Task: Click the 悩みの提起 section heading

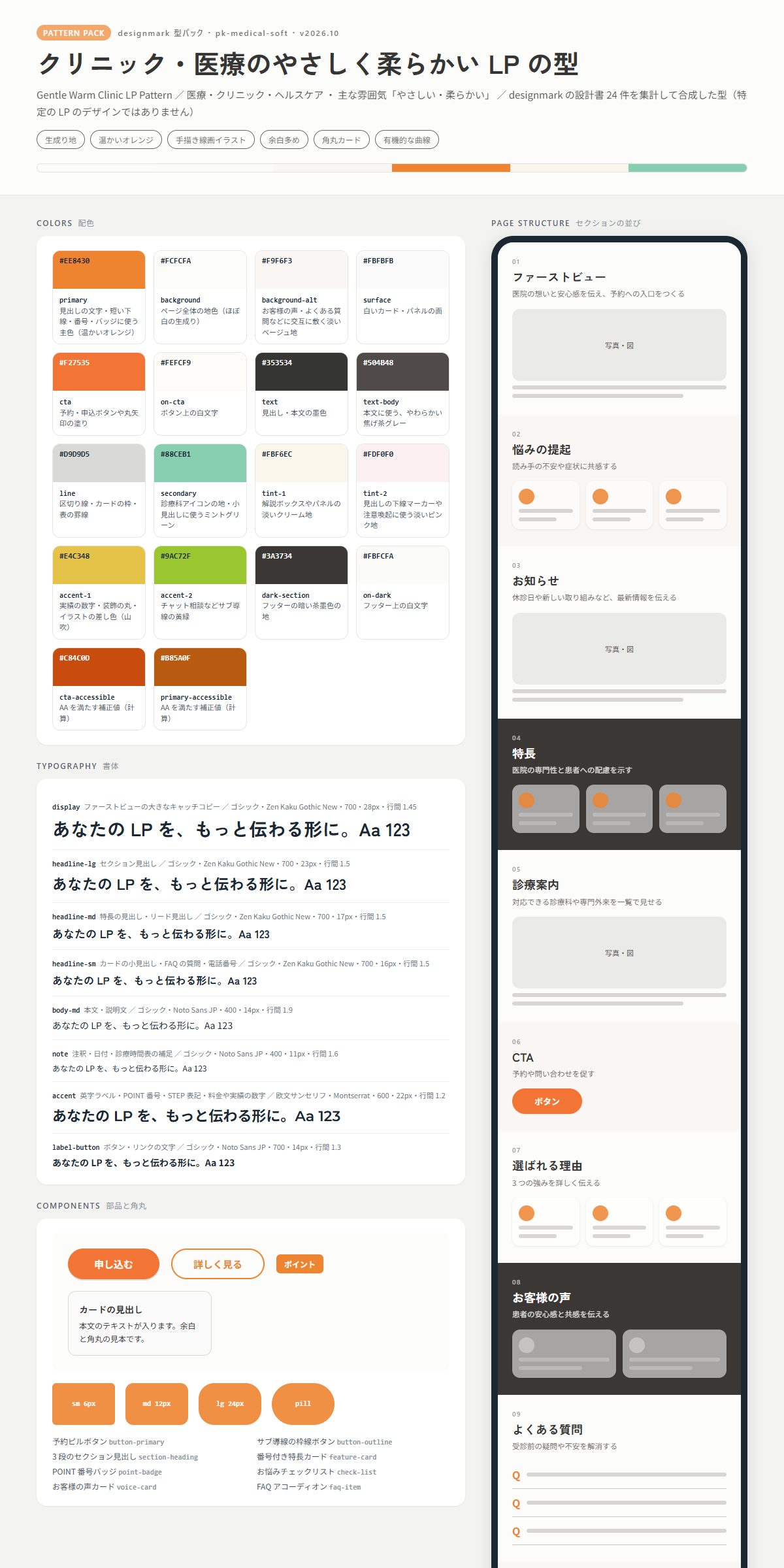Action: point(542,449)
